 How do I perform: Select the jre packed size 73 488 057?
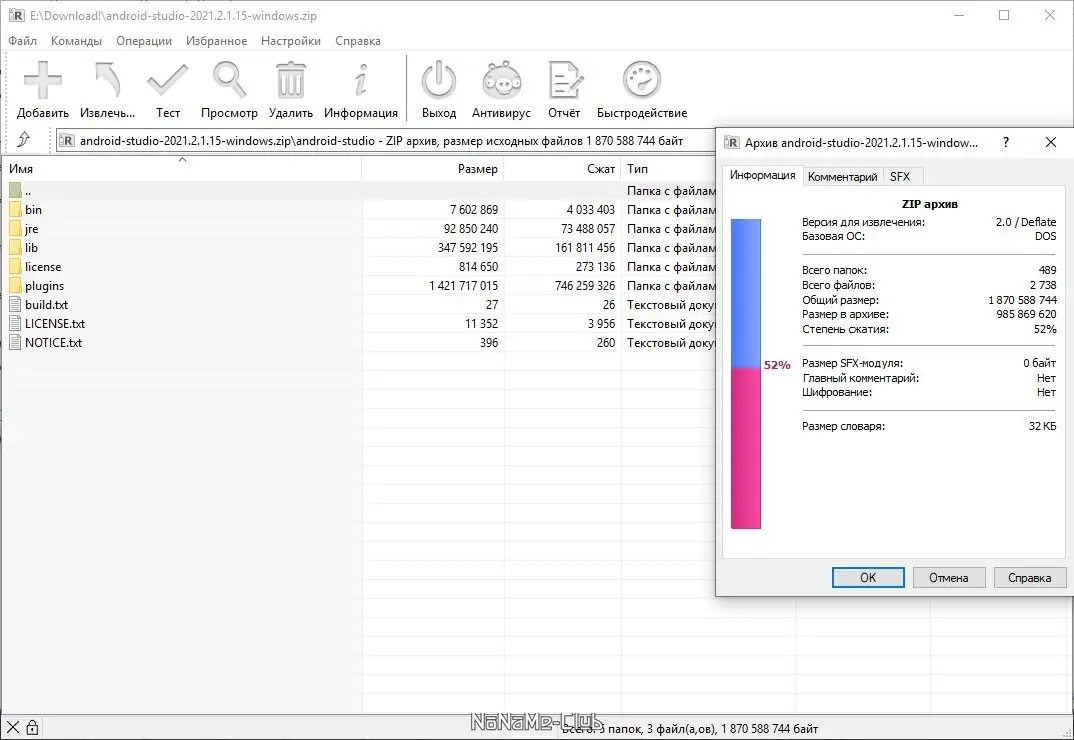pyautogui.click(x=588, y=229)
